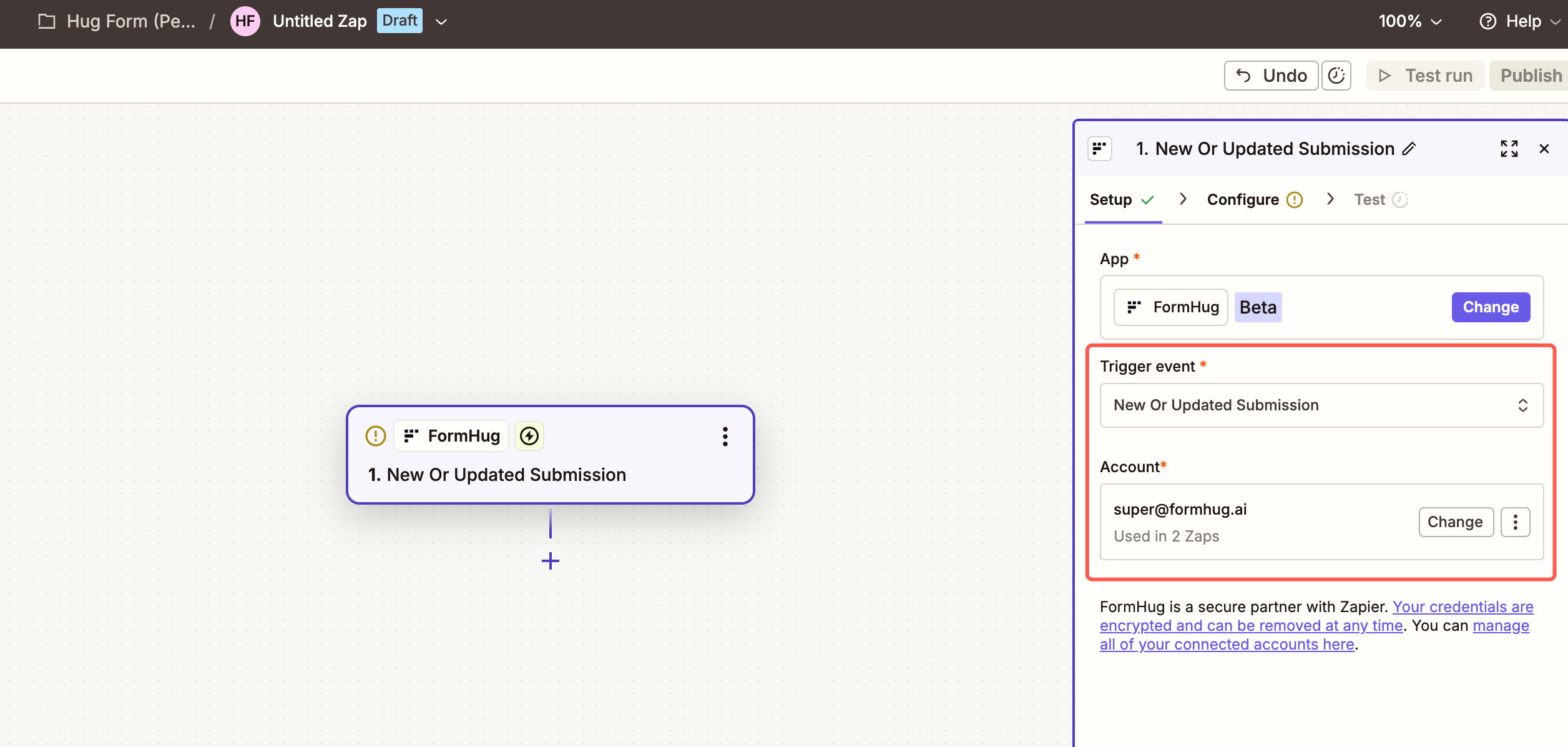1568x747 pixels.
Task: Select the FormHug trigger step card
Action: click(x=551, y=455)
